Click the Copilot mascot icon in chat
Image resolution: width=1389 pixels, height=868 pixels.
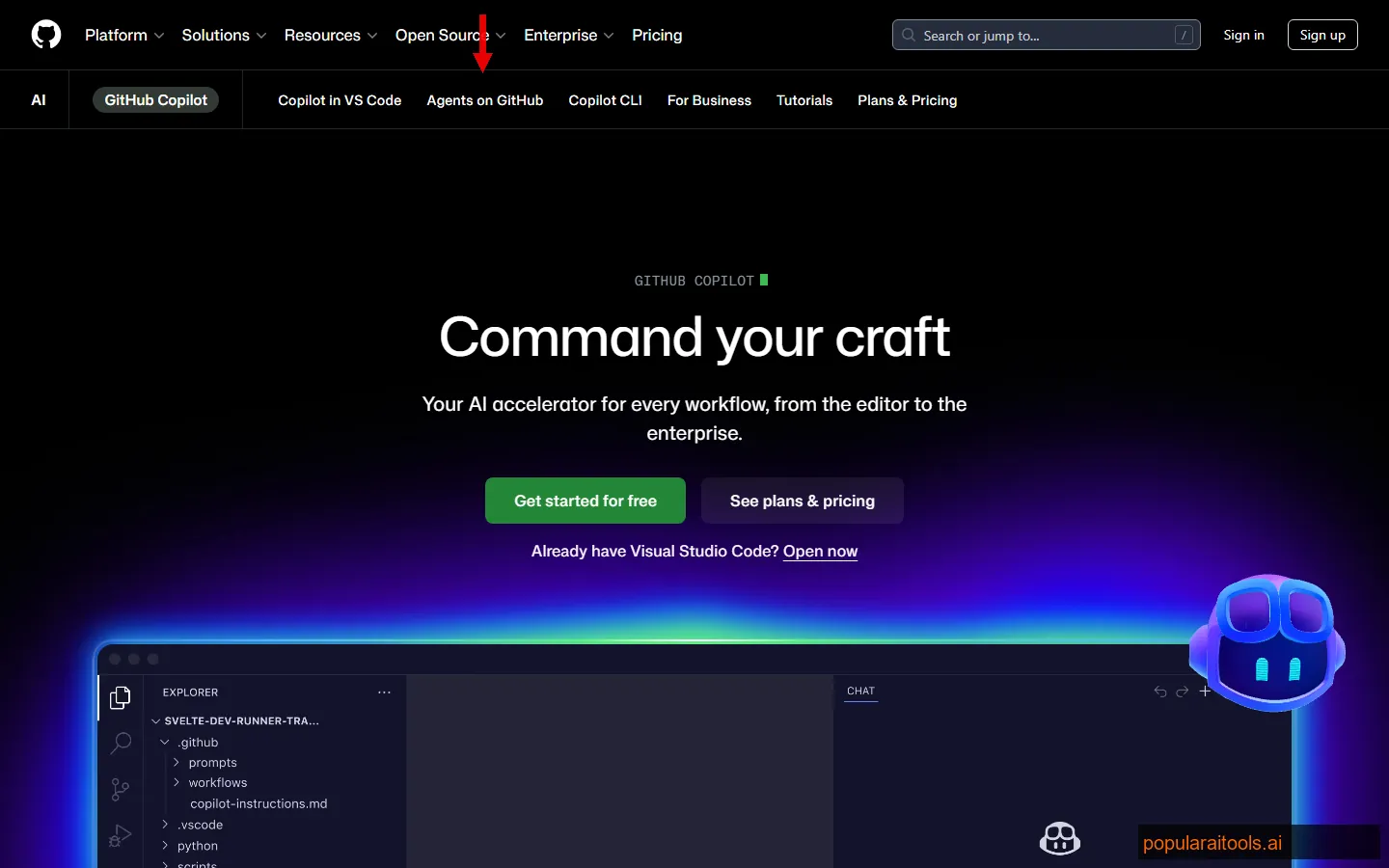point(1059,838)
